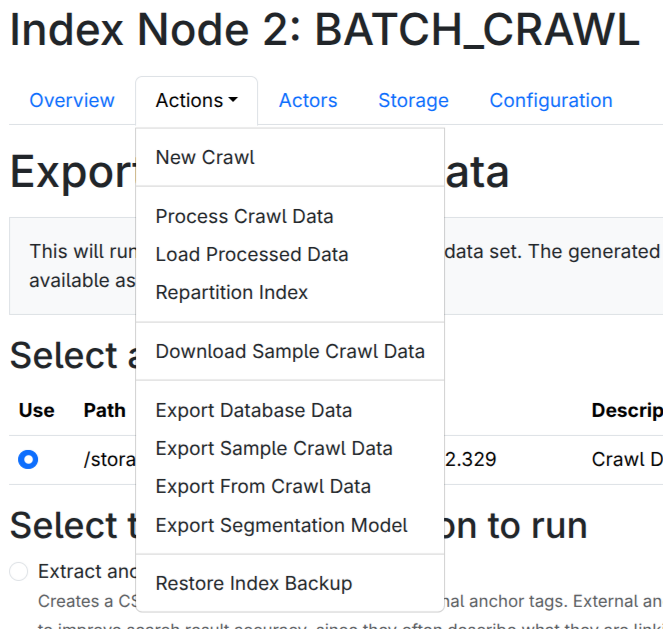Select the crawl data row radio button

click(x=28, y=460)
